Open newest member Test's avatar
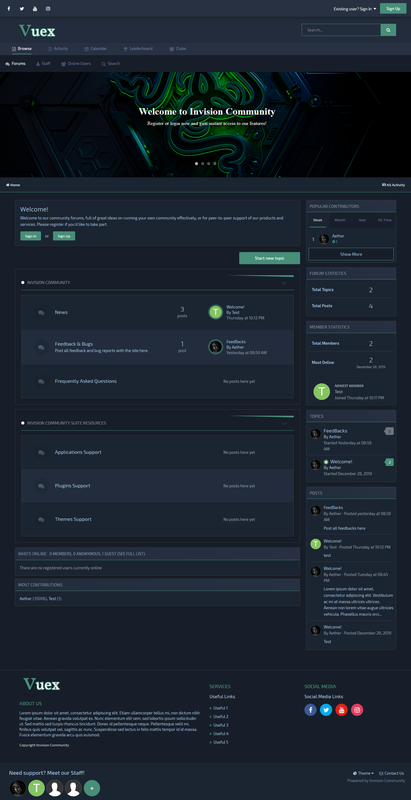The height and width of the screenshot is (800, 411). pyautogui.click(x=321, y=392)
